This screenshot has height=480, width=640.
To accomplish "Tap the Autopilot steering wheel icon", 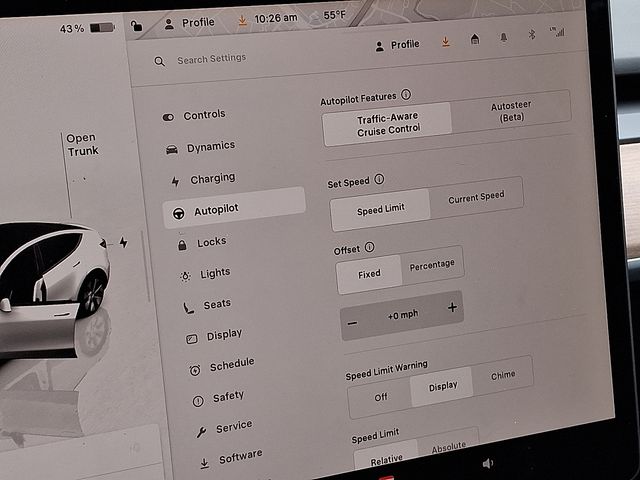I will click(178, 213).
